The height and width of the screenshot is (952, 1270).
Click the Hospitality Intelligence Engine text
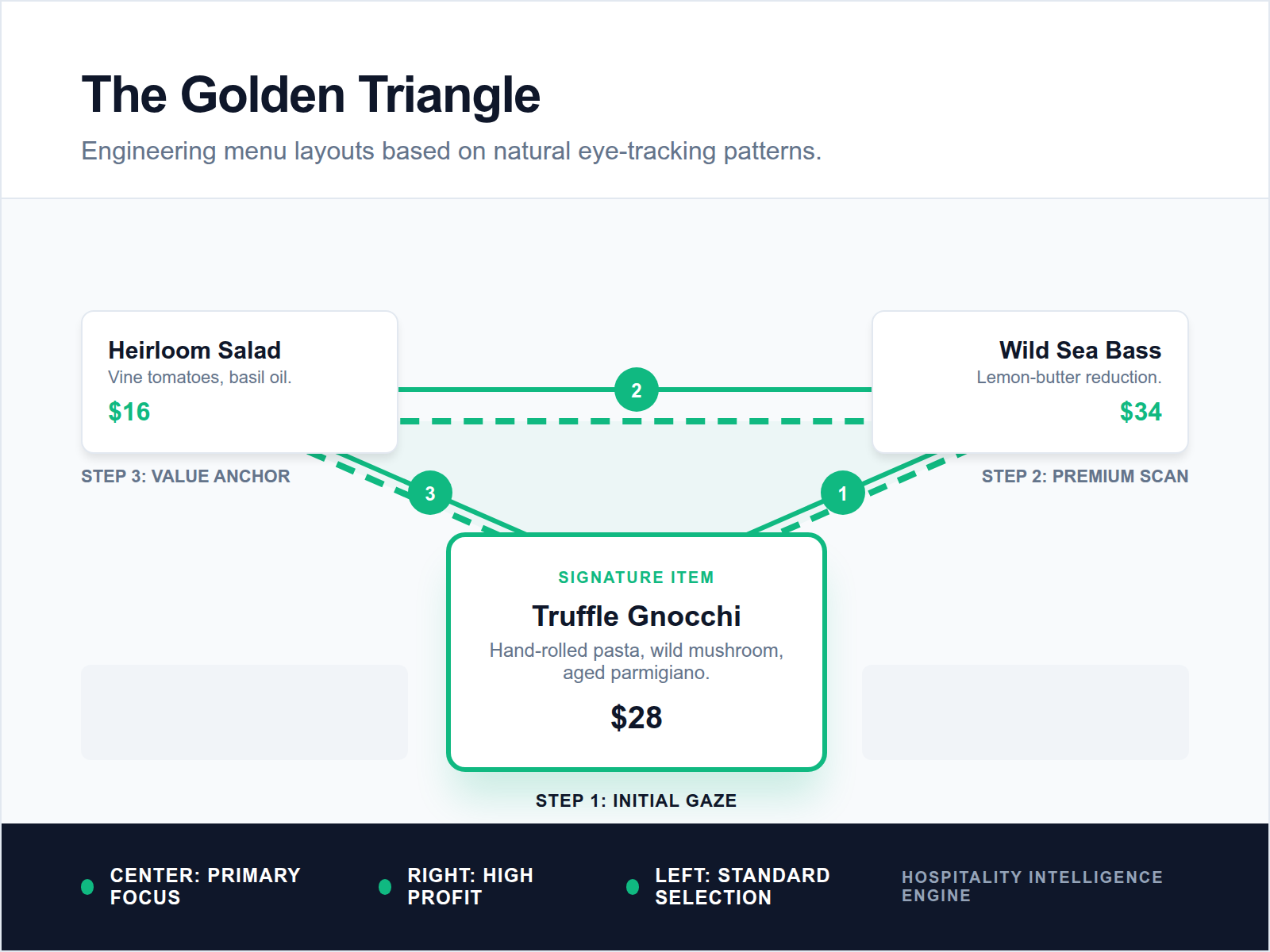1031,886
